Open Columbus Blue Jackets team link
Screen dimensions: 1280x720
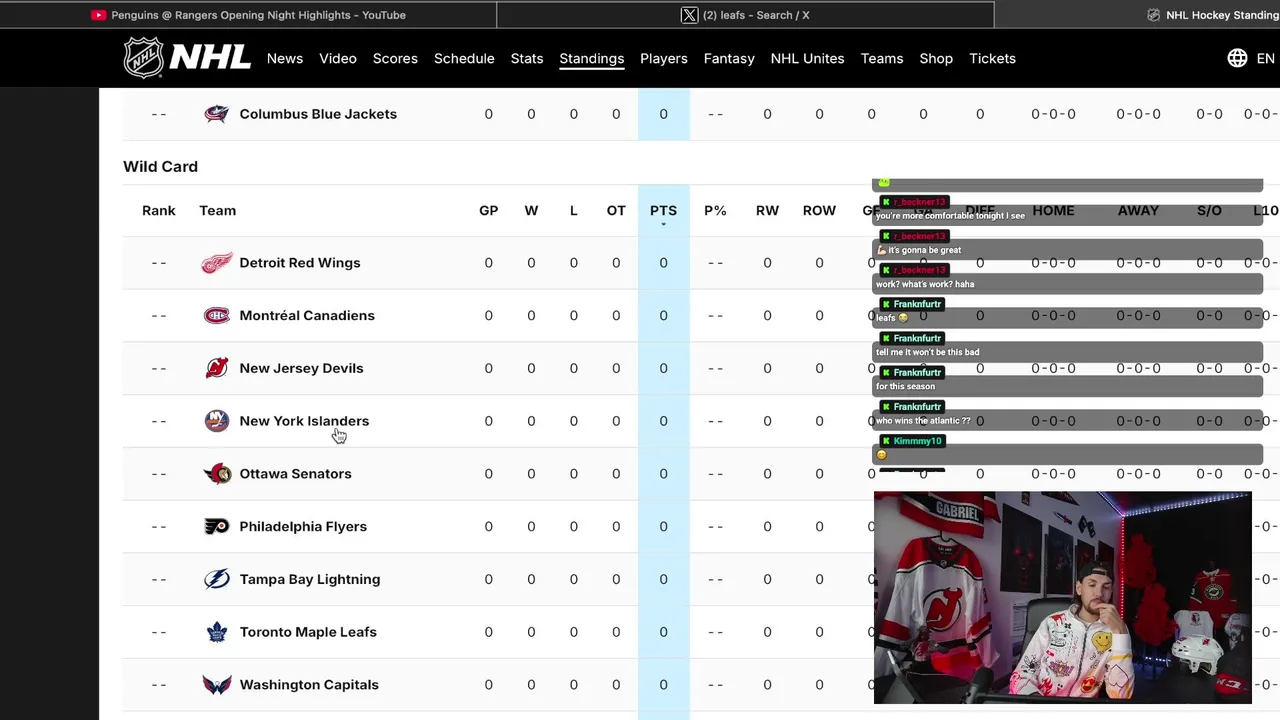point(318,114)
